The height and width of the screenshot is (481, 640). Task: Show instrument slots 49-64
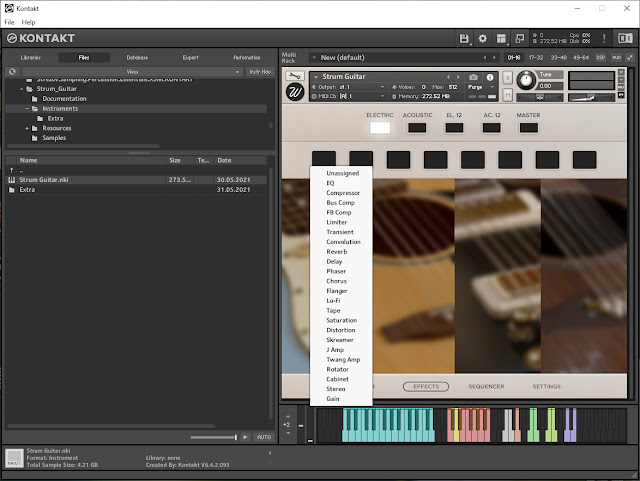coord(581,58)
